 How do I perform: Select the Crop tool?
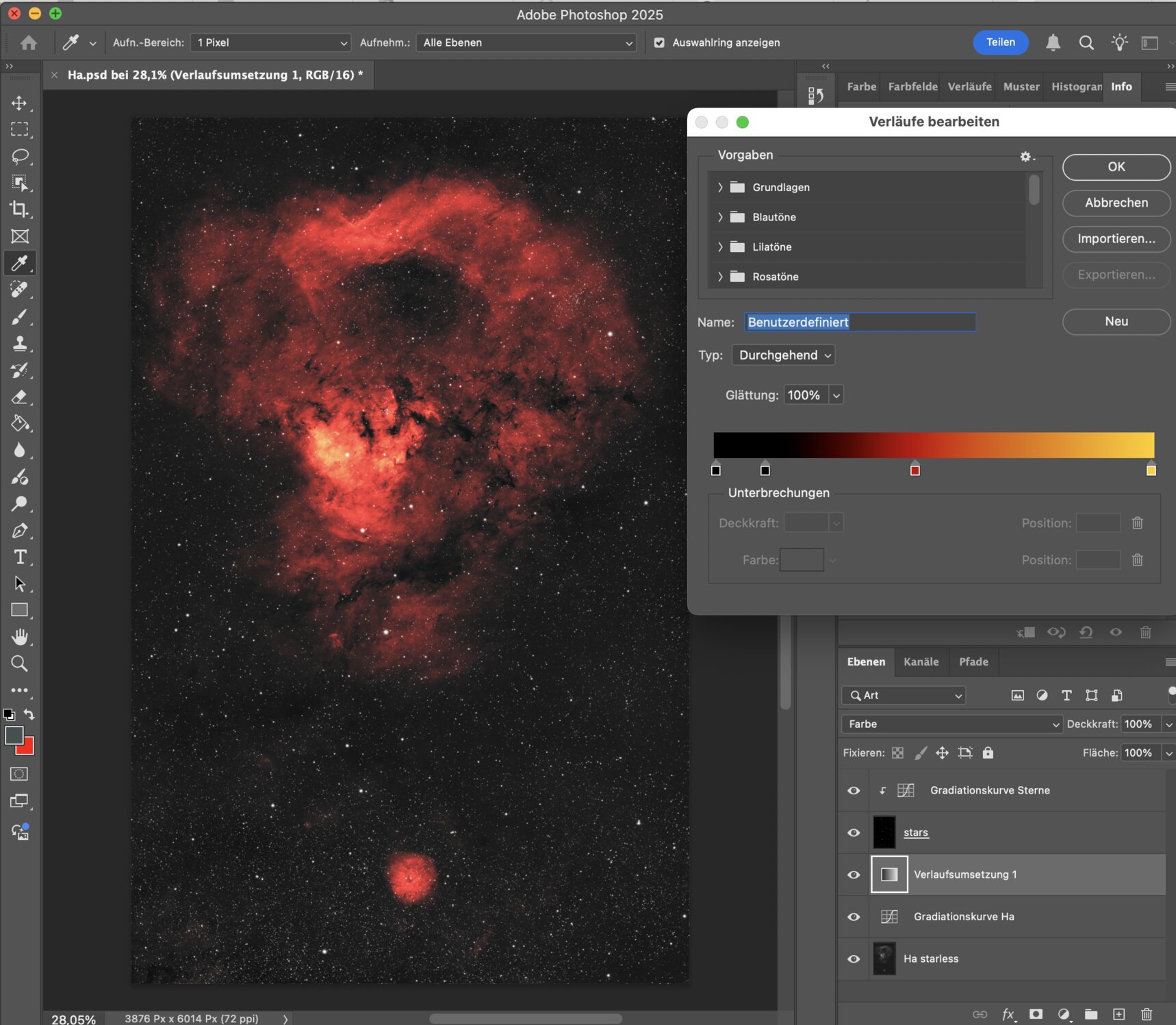19,210
